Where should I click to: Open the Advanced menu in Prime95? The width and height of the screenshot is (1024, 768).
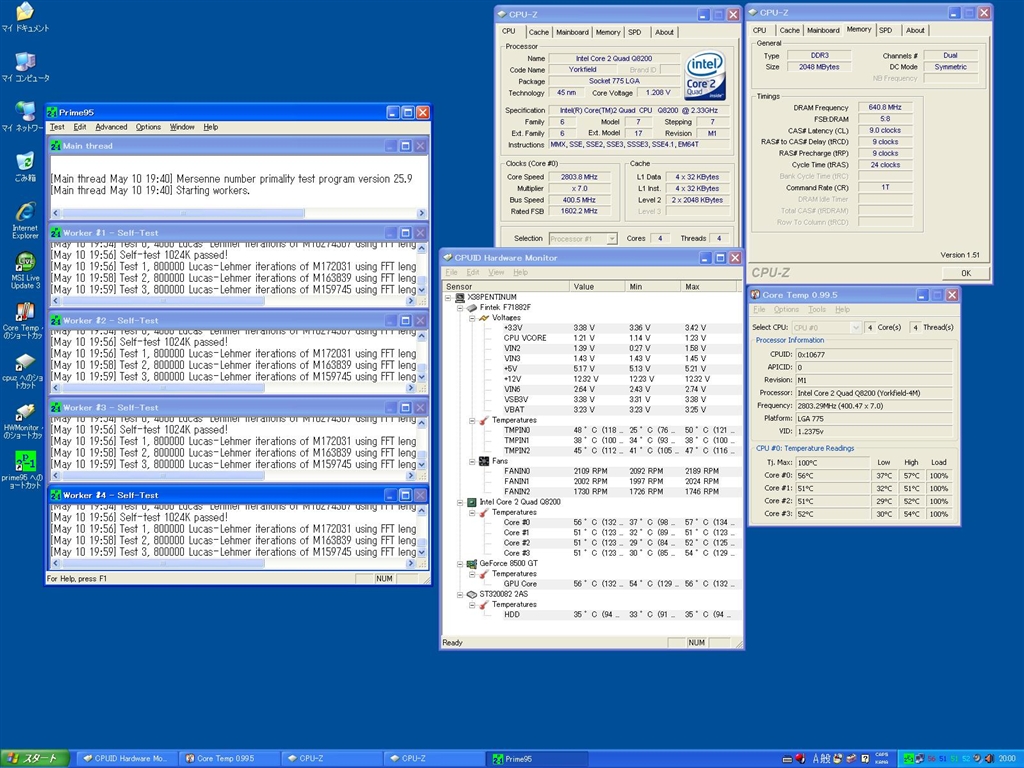[x=111, y=127]
